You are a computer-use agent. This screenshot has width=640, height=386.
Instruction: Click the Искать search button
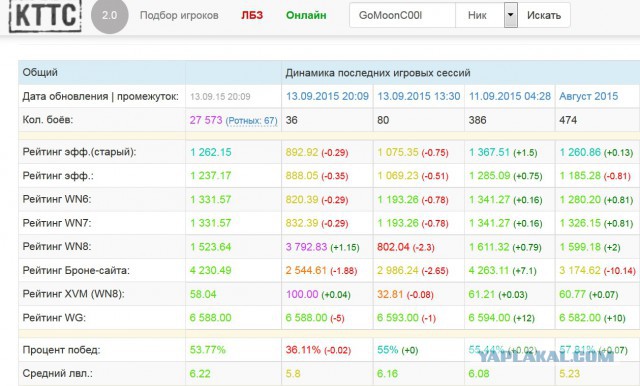tap(544, 16)
